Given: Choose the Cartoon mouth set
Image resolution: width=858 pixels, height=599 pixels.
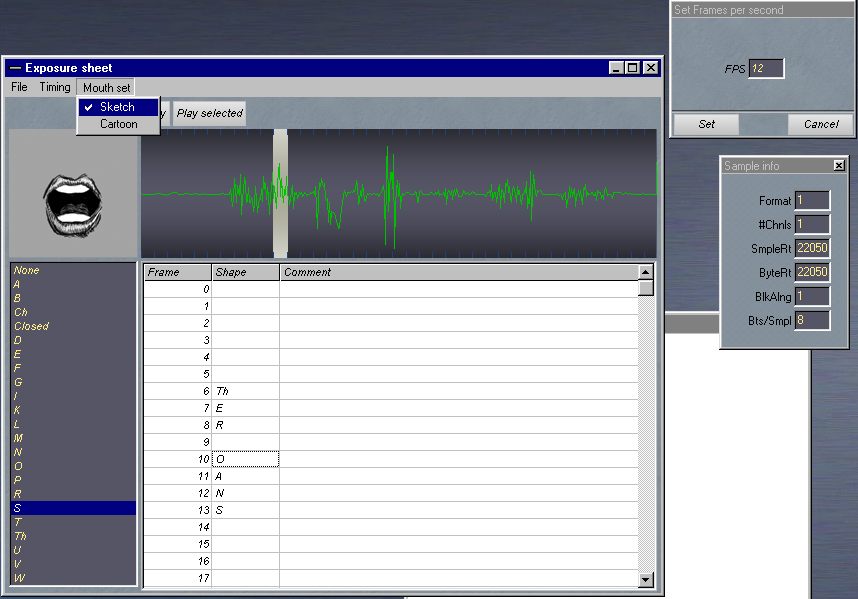Looking at the screenshot, I should [118, 124].
